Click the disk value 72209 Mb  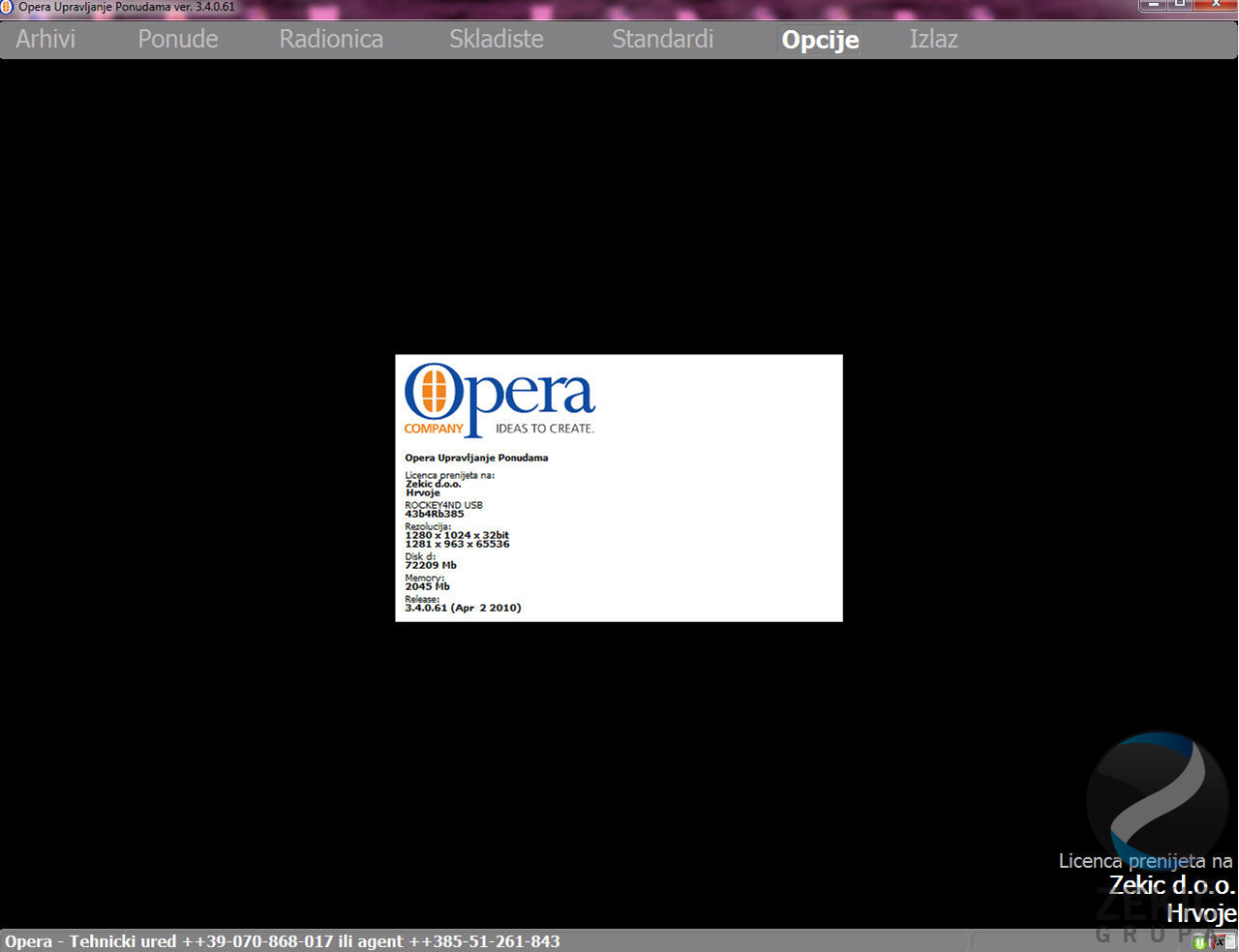[x=431, y=565]
